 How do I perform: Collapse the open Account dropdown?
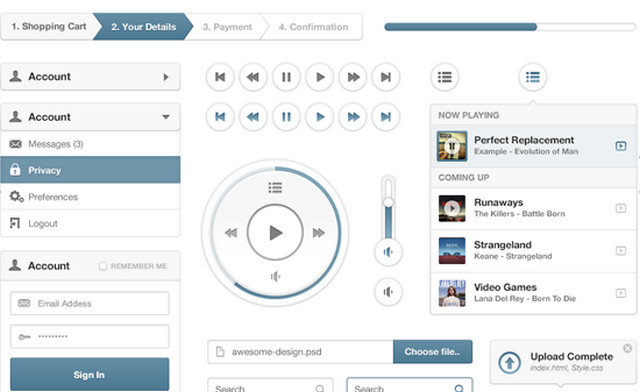coord(166,117)
